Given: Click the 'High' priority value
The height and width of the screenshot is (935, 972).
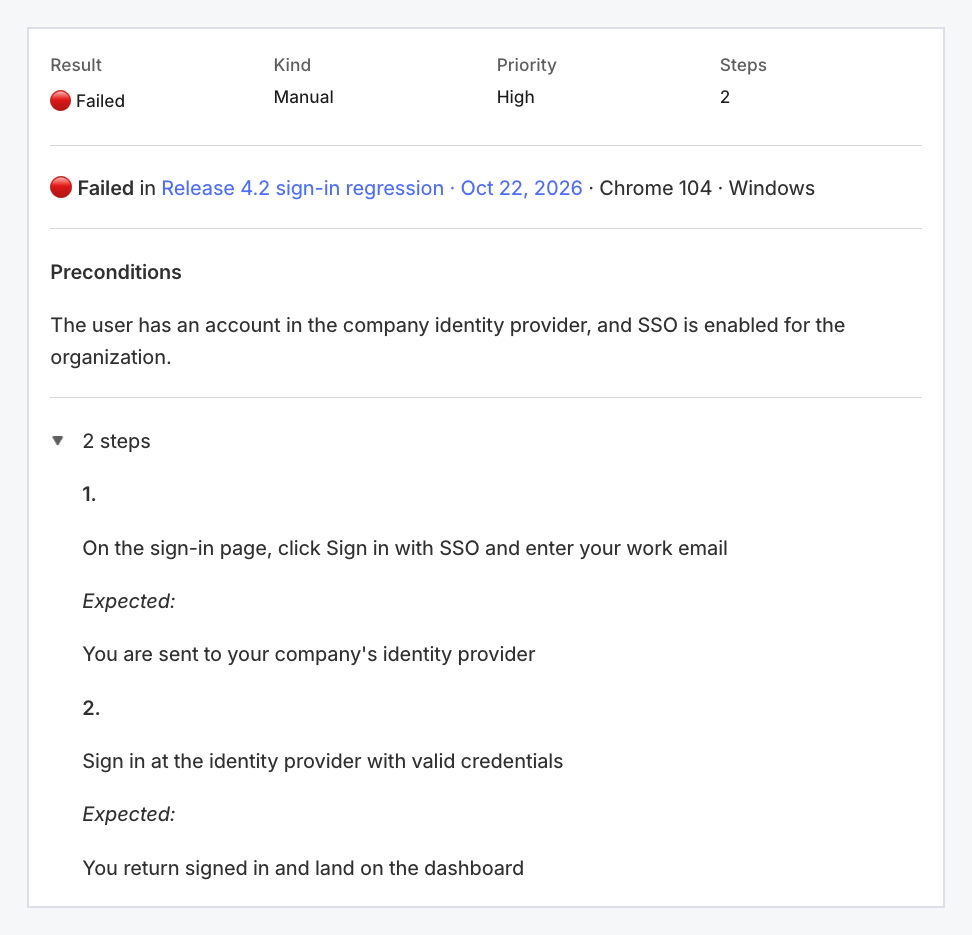Looking at the screenshot, I should point(515,97).
